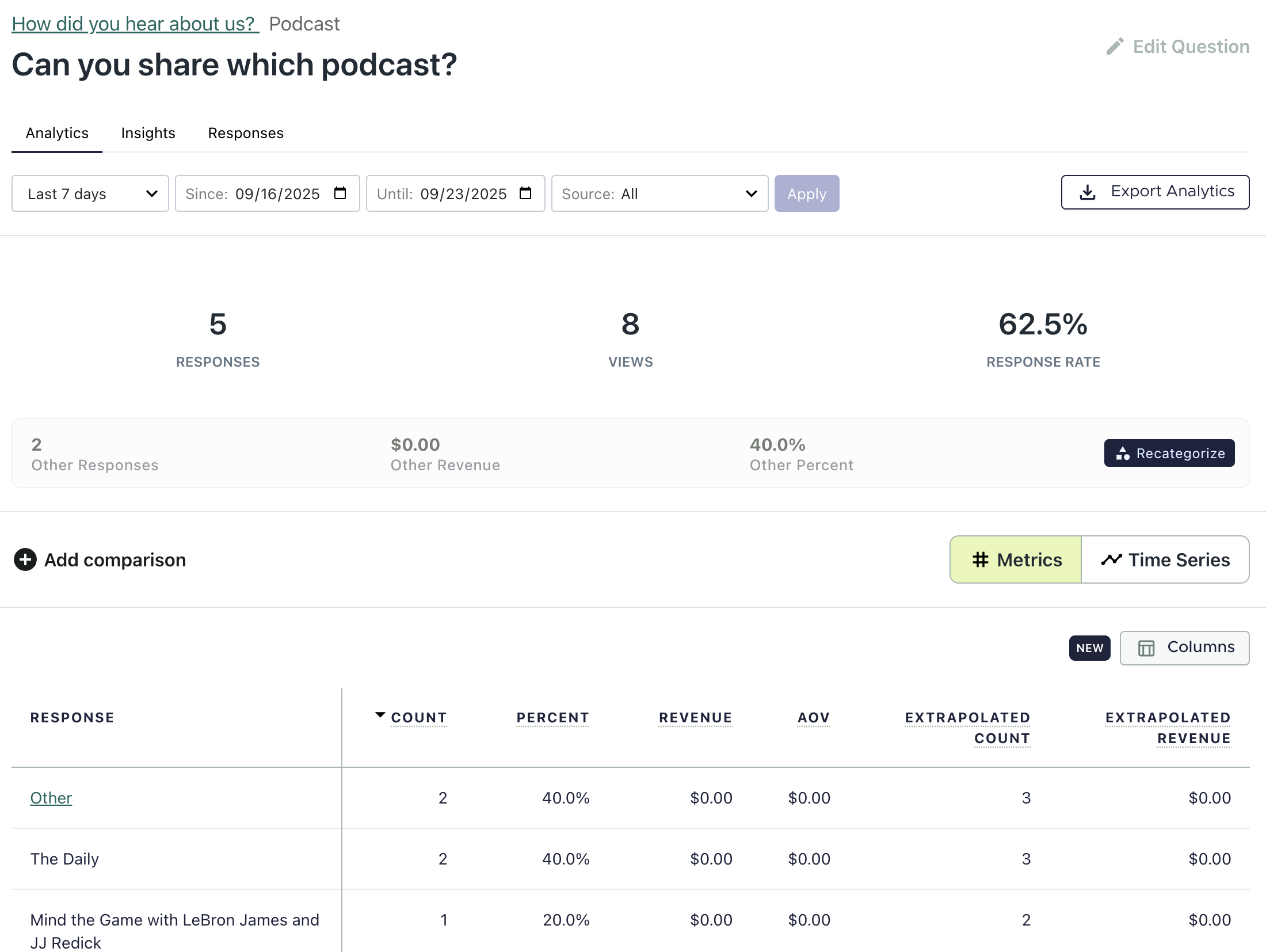Switch to the Metrics view
Image resolution: width=1266 pixels, height=952 pixels.
(x=1016, y=559)
